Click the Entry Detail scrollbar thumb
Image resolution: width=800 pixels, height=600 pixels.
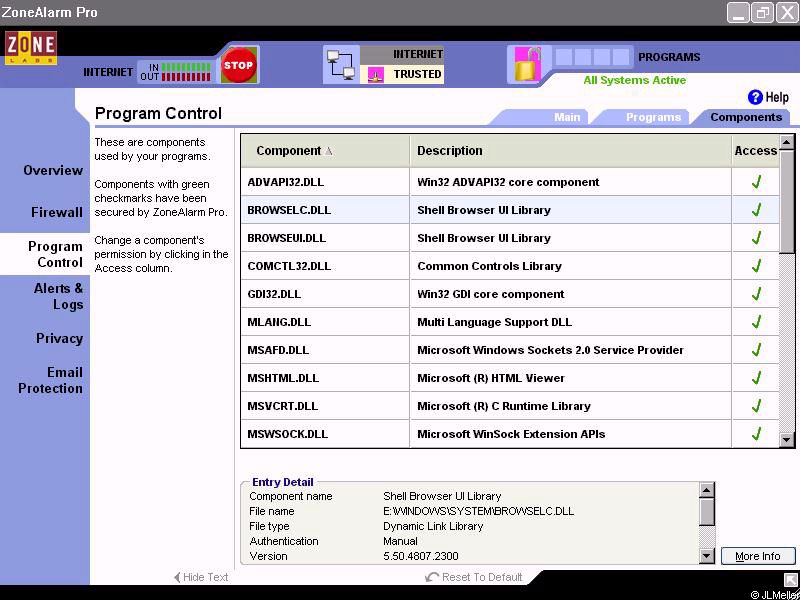(x=707, y=512)
